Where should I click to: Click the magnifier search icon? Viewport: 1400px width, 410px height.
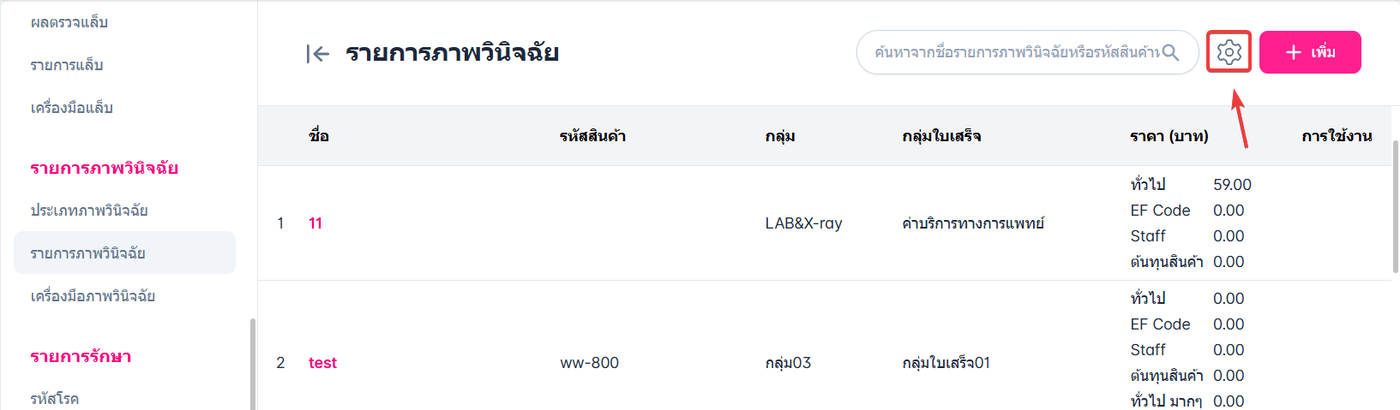1171,52
